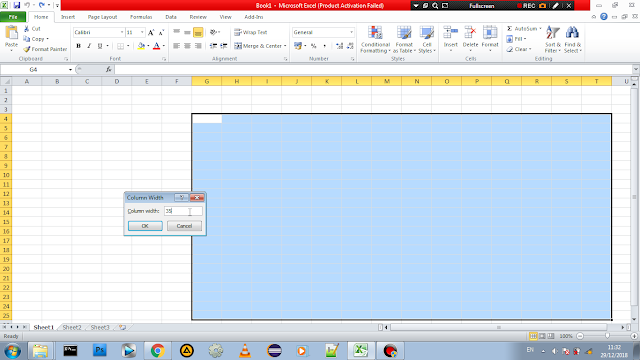This screenshot has height=360, width=640.
Task: Toggle Center horizontal alignment
Action: [187, 46]
